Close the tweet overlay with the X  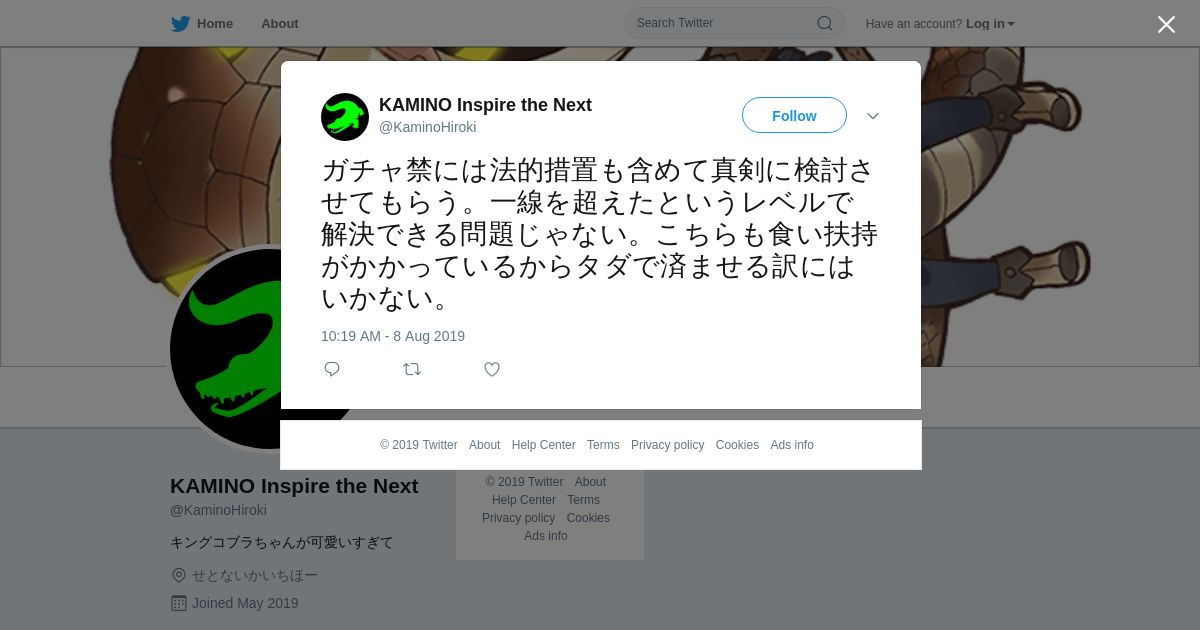(x=1166, y=24)
